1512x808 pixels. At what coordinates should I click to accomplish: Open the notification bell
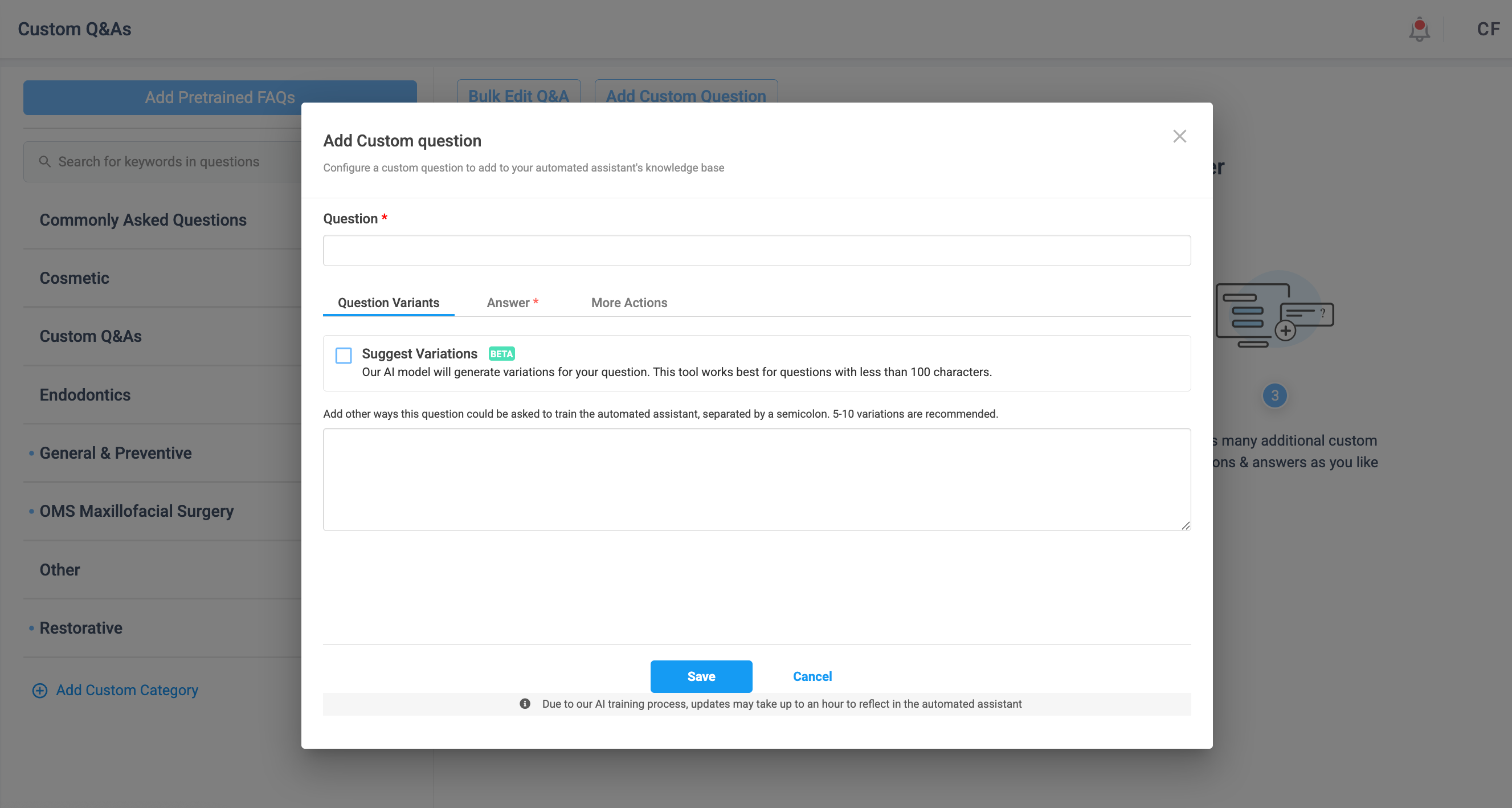click(x=1419, y=30)
